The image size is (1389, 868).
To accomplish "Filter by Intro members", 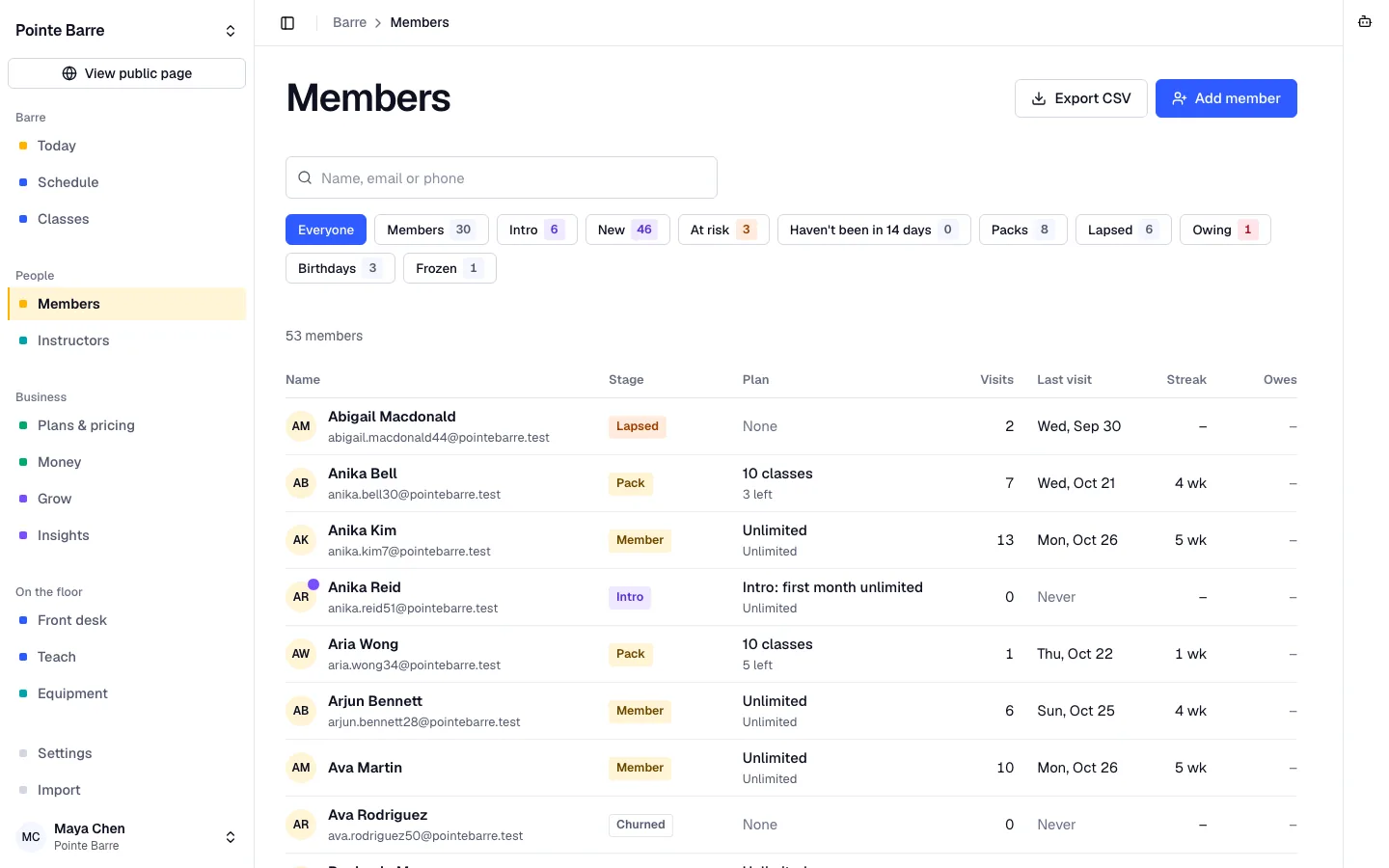I will click(537, 230).
